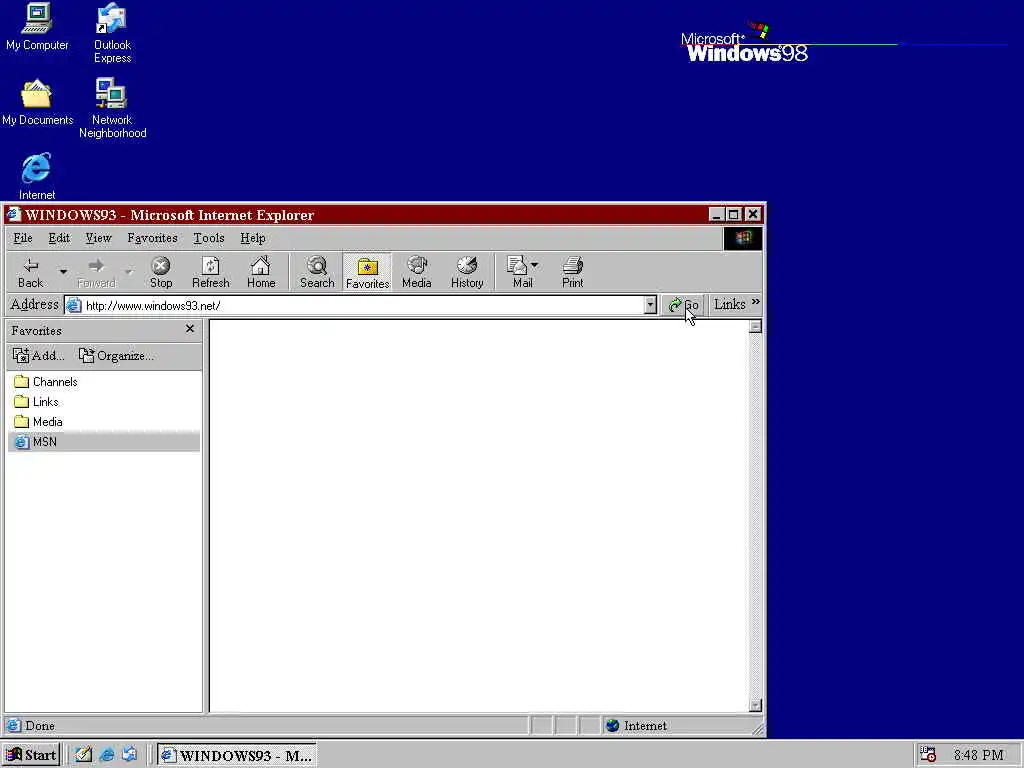
Task: Close the Favorites pane
Action: pyautogui.click(x=190, y=328)
